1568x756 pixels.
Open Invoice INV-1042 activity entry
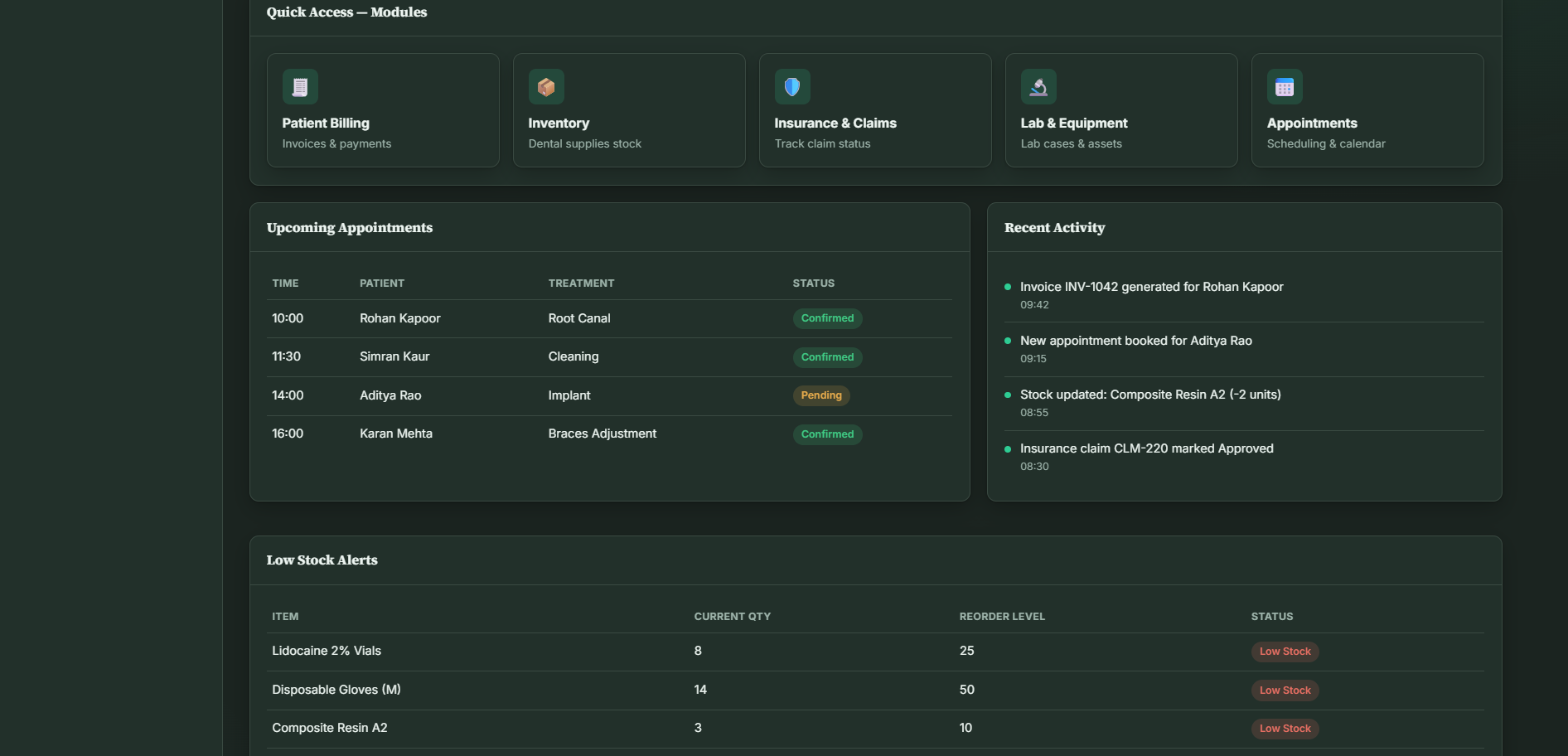click(1244, 295)
